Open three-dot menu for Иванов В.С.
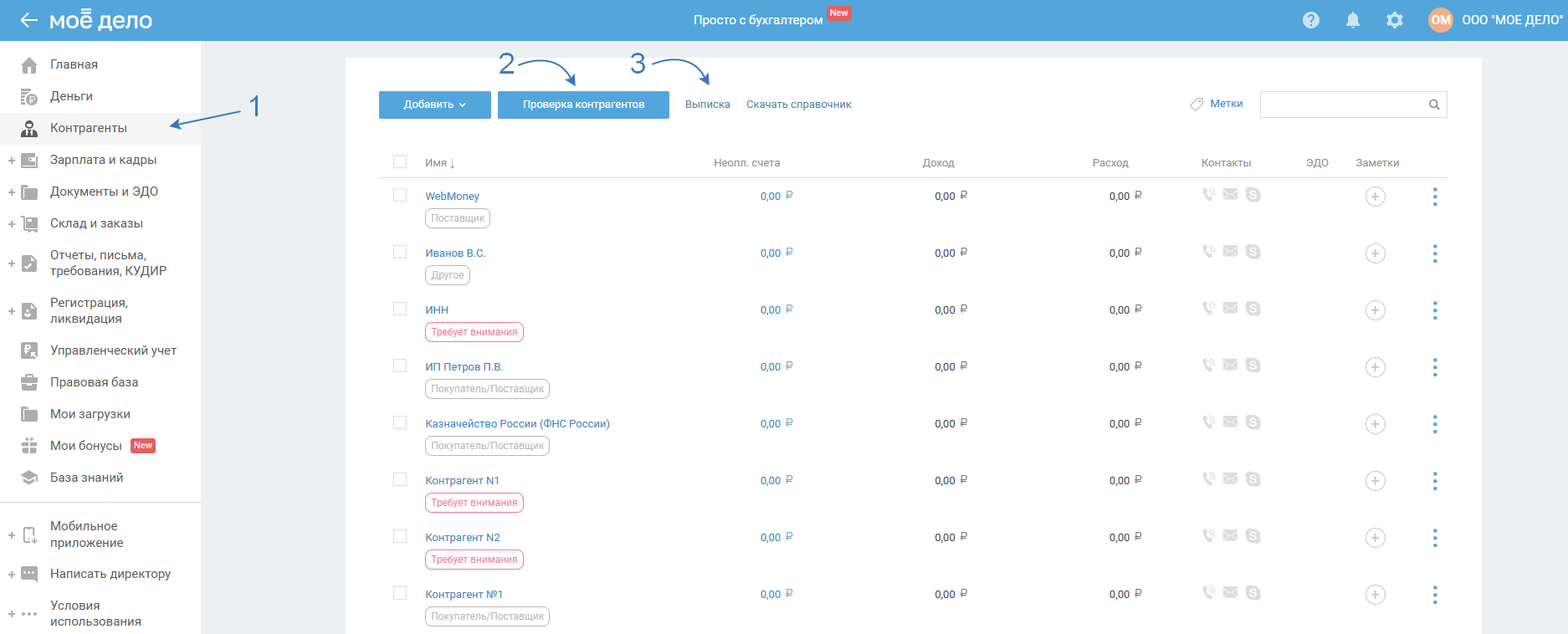 click(x=1435, y=253)
